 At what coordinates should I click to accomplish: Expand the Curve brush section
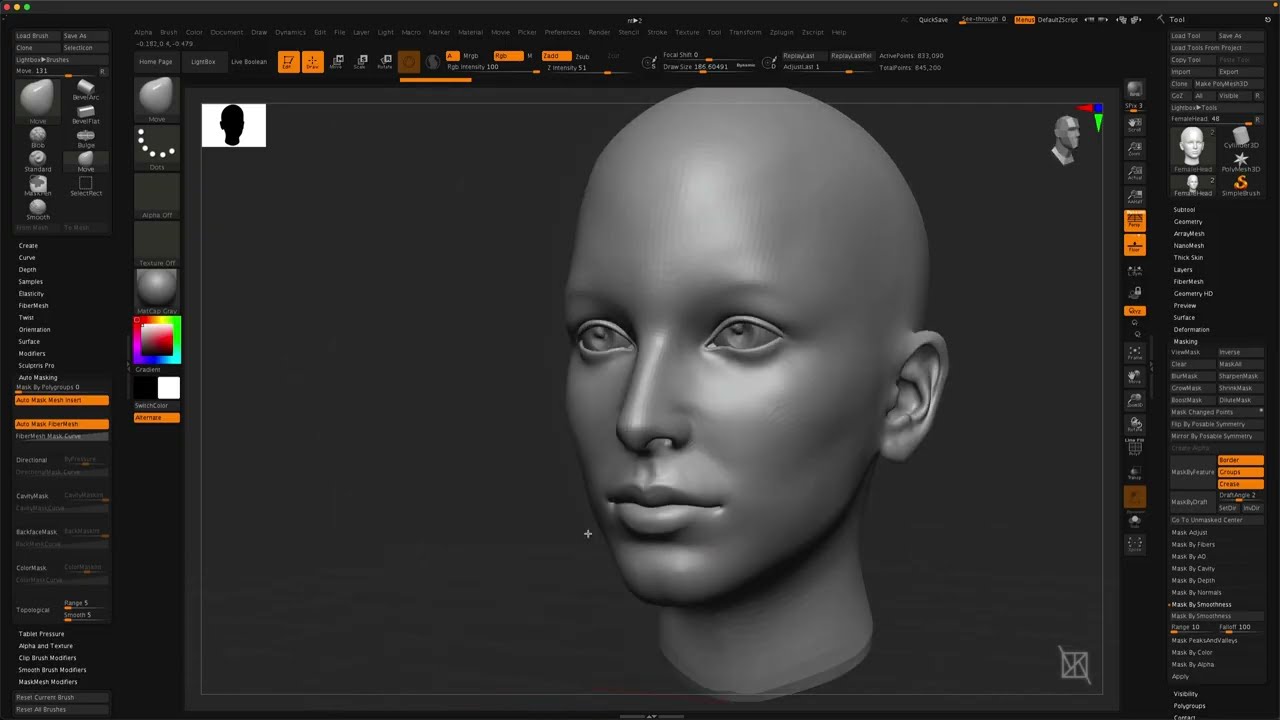pyautogui.click(x=27, y=258)
